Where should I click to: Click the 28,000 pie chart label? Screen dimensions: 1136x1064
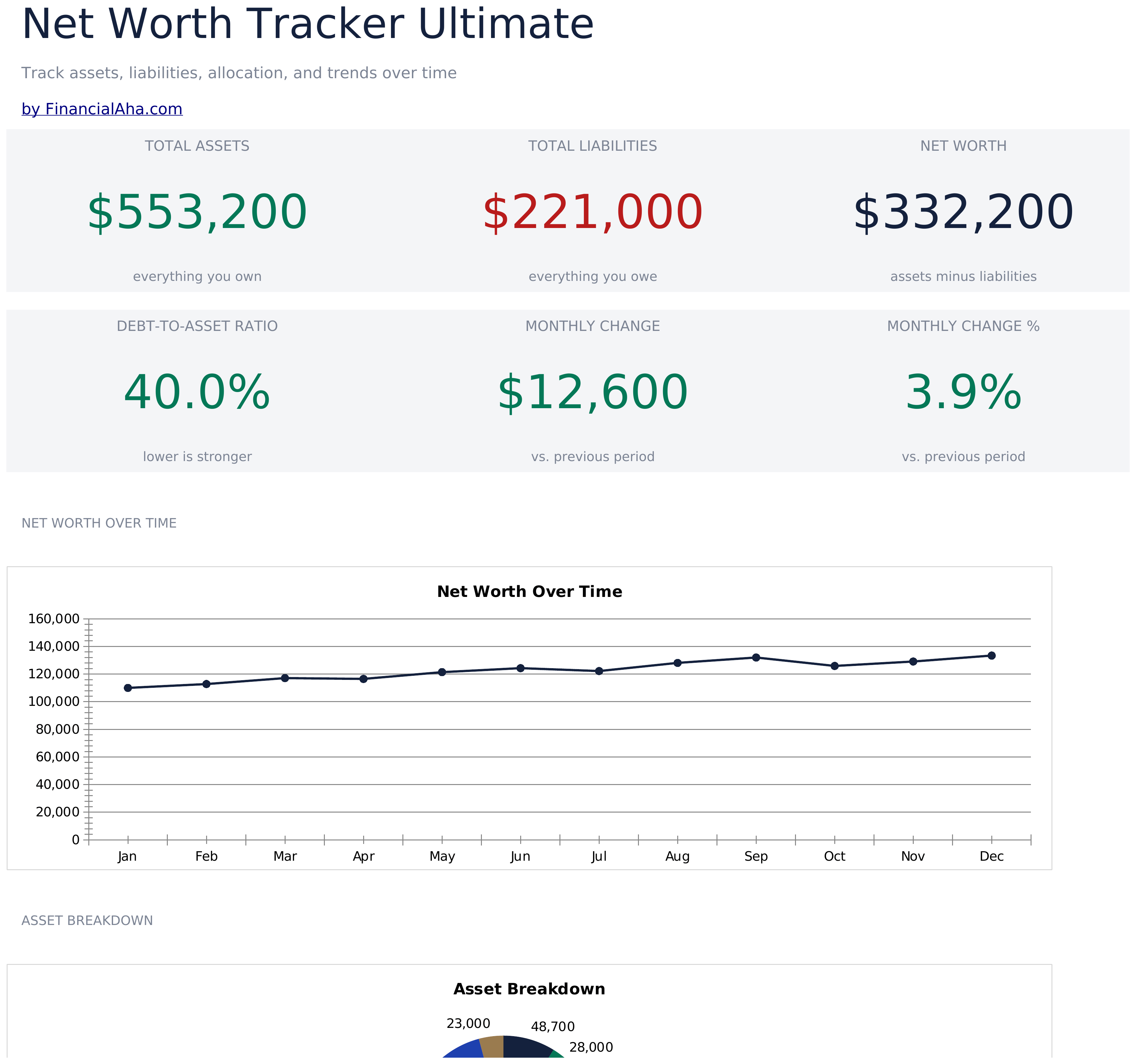pyautogui.click(x=591, y=1048)
